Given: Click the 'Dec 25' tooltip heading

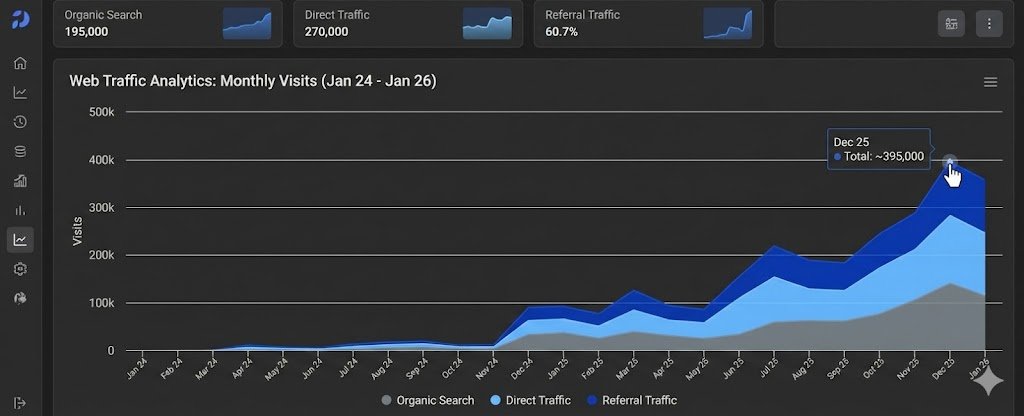Looking at the screenshot, I should 851,142.
